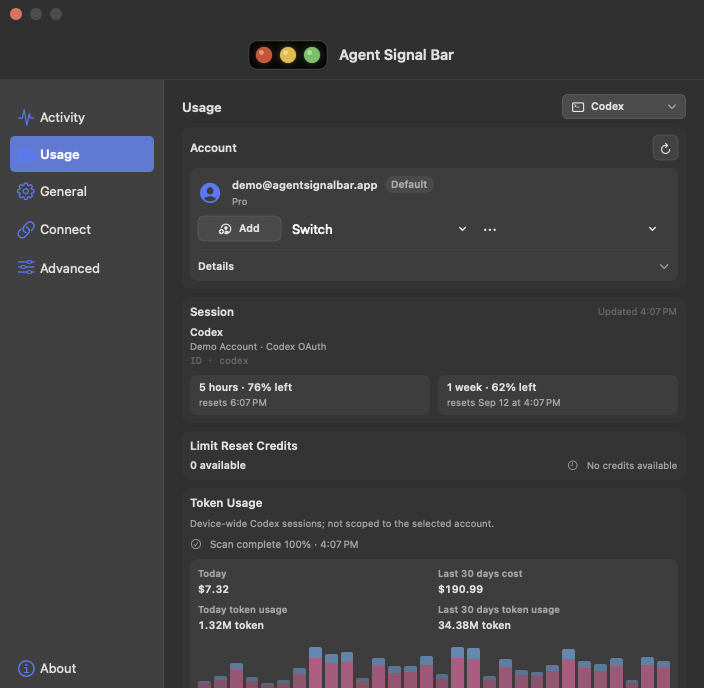Refresh the account usage data
Image resolution: width=704 pixels, height=688 pixels.
pyautogui.click(x=665, y=148)
